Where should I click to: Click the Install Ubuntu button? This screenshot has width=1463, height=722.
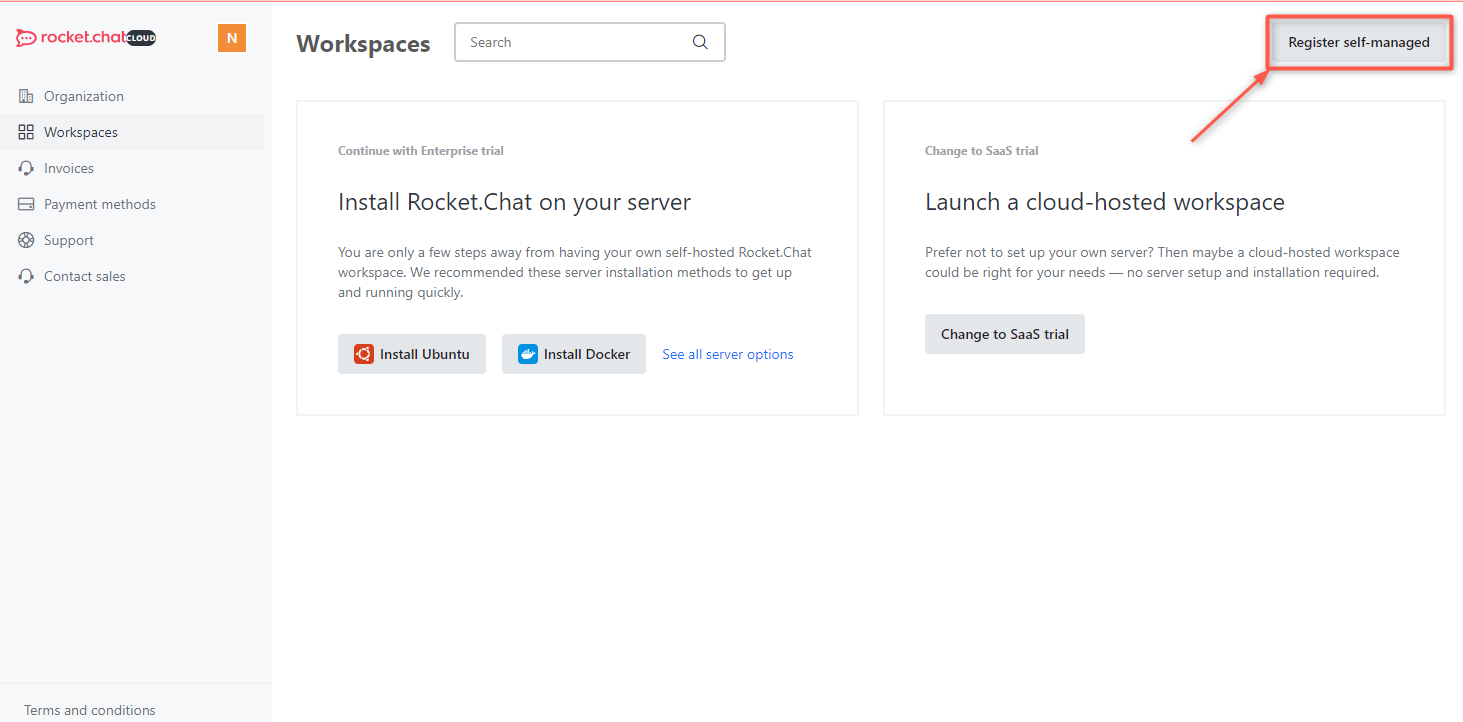[x=412, y=354]
